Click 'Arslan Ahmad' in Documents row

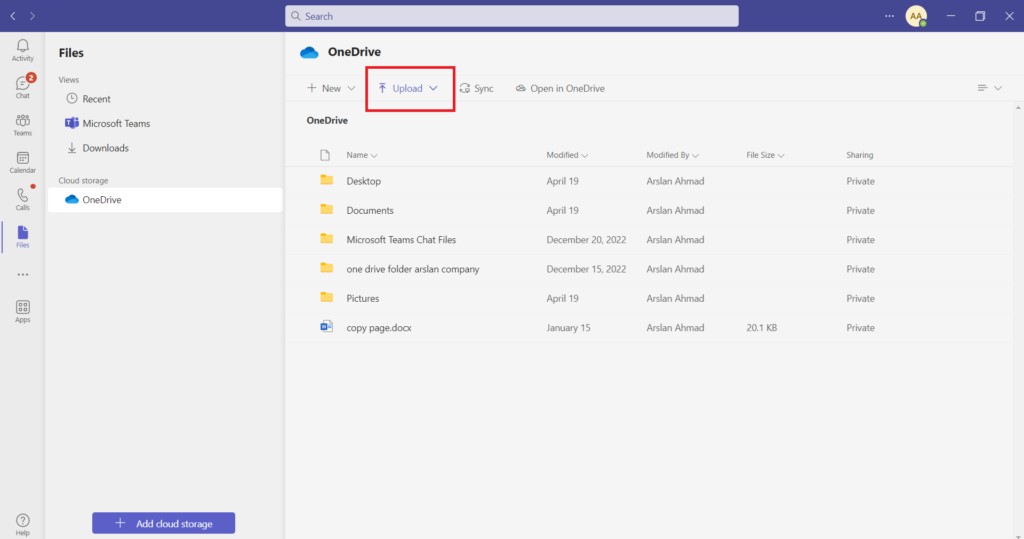click(675, 210)
